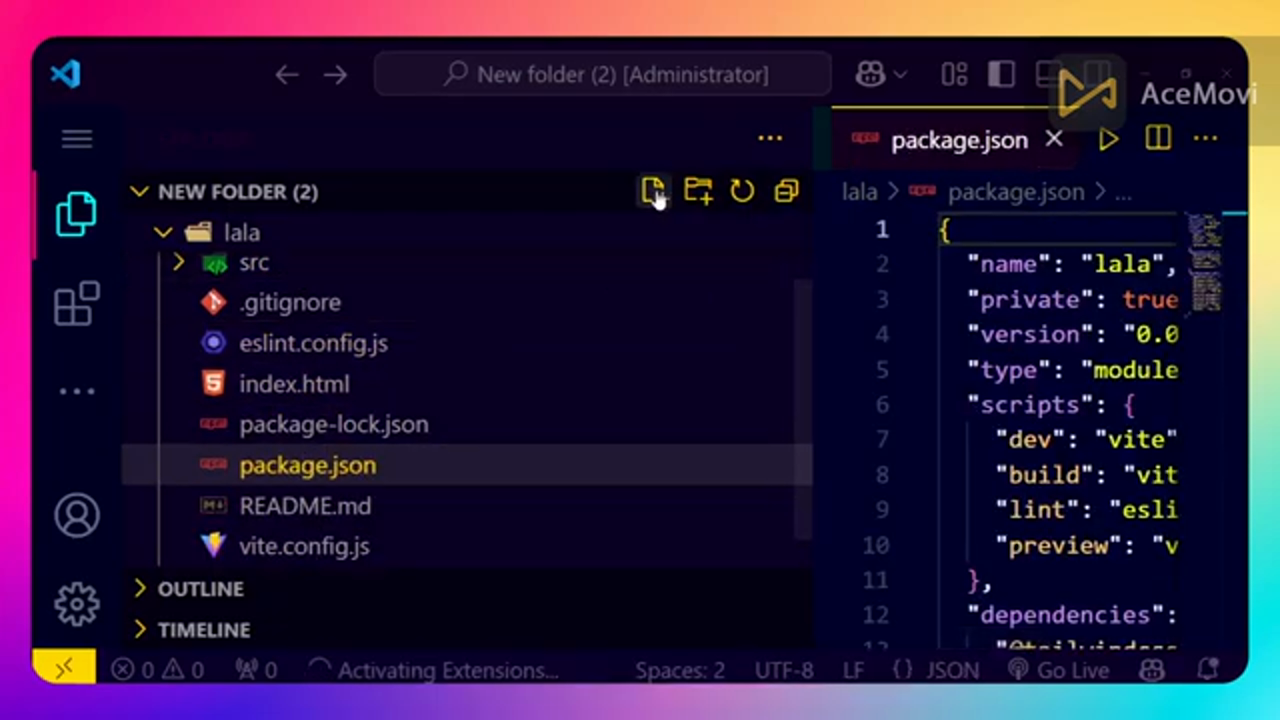1280x720 pixels.
Task: Start Go Live server
Action: [1058, 670]
